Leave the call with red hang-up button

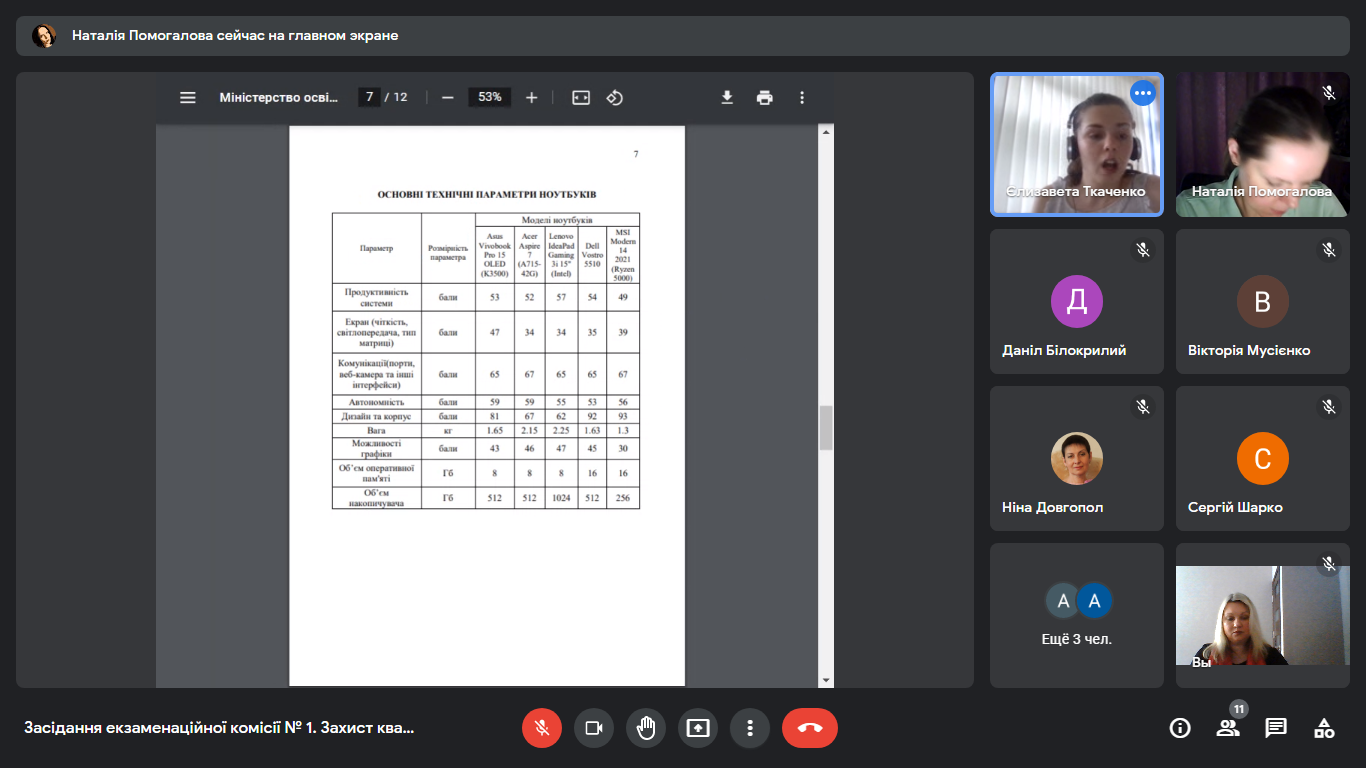click(x=810, y=728)
